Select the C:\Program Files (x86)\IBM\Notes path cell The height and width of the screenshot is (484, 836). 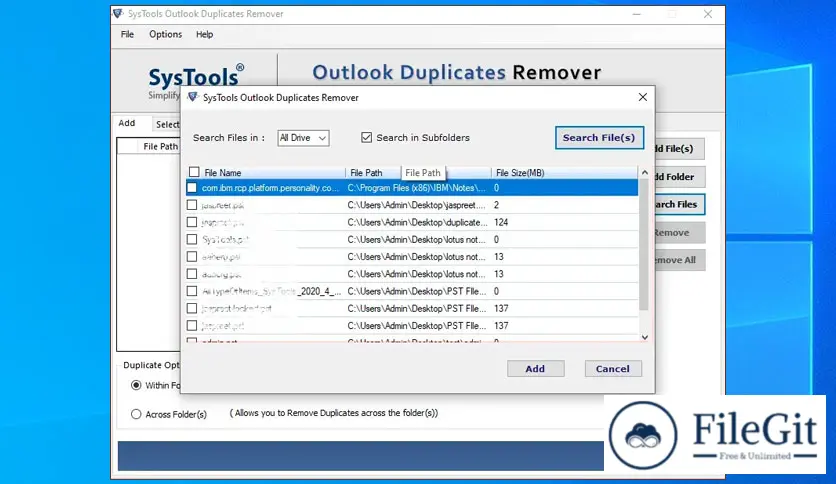[416, 188]
